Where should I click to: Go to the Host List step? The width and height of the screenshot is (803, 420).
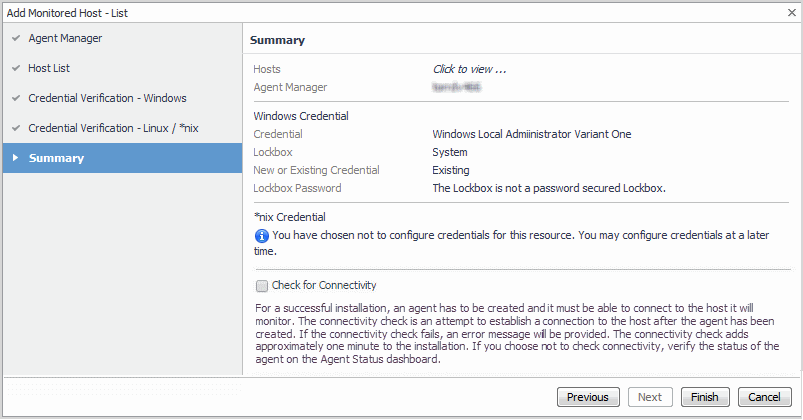click(x=49, y=69)
